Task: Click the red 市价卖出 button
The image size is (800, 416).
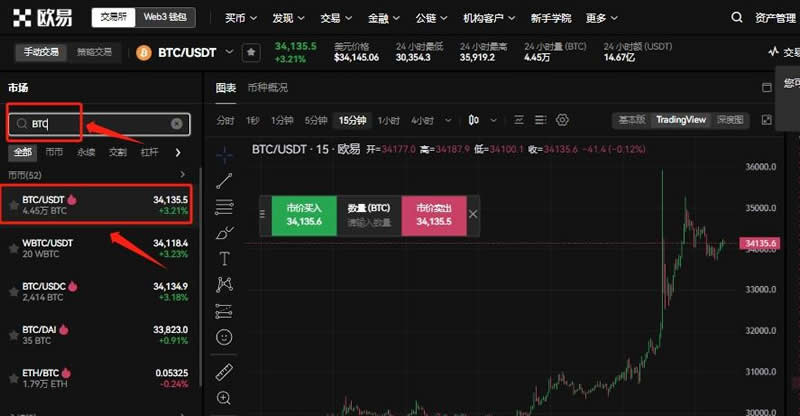Action: [x=433, y=214]
